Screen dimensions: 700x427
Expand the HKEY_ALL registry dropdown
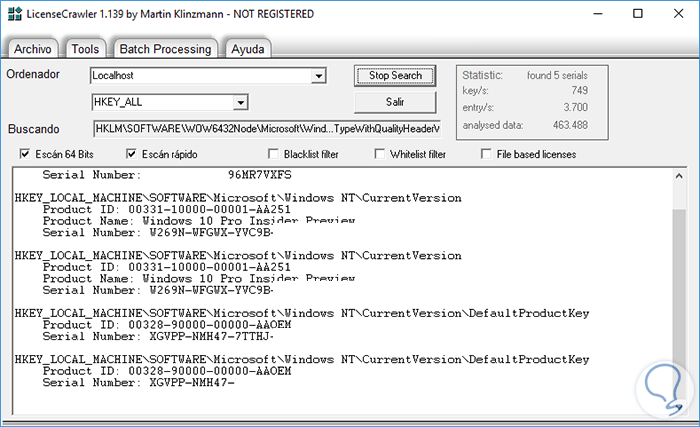[x=240, y=102]
